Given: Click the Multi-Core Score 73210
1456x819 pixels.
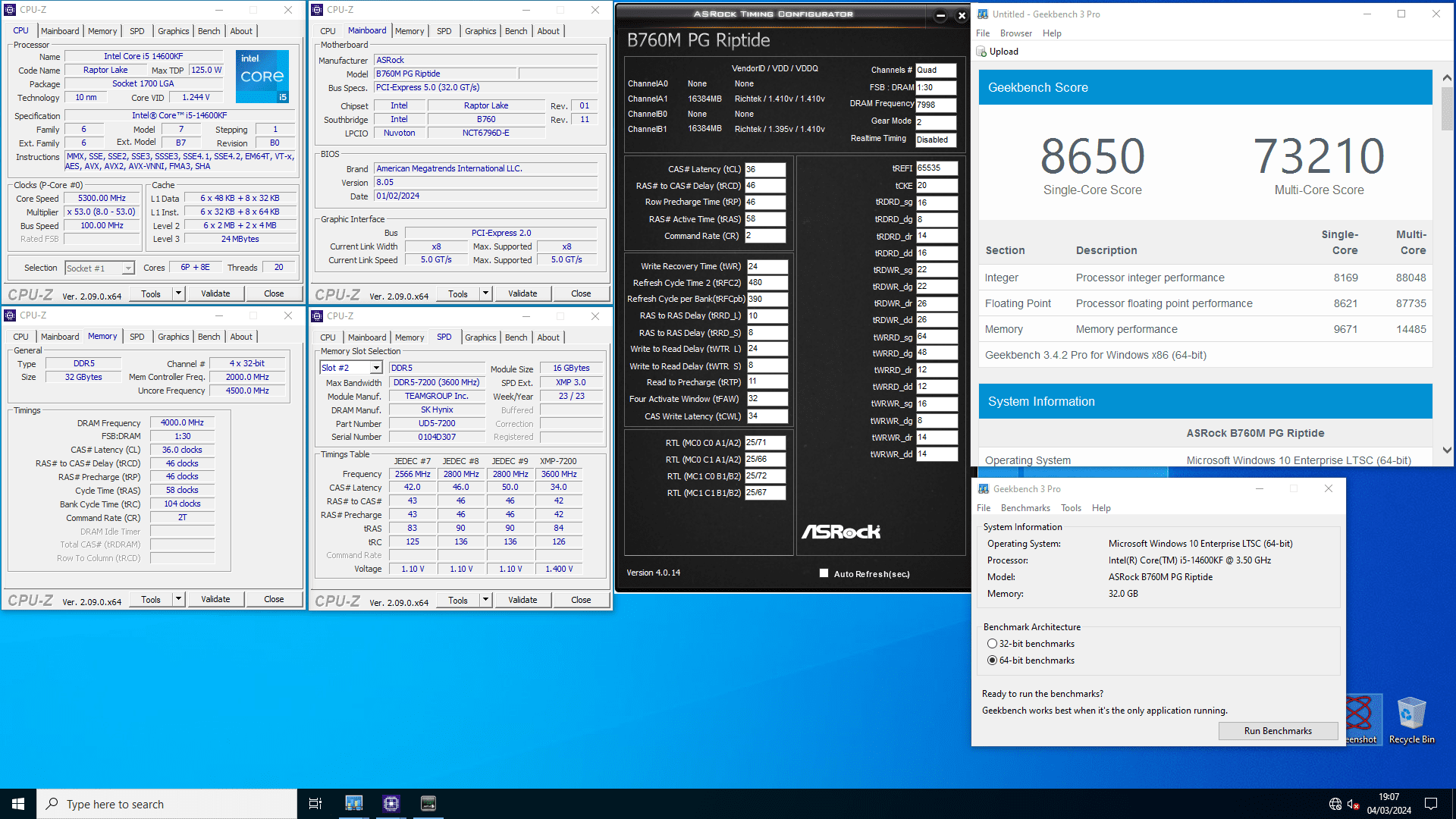Looking at the screenshot, I should pyautogui.click(x=1319, y=155).
